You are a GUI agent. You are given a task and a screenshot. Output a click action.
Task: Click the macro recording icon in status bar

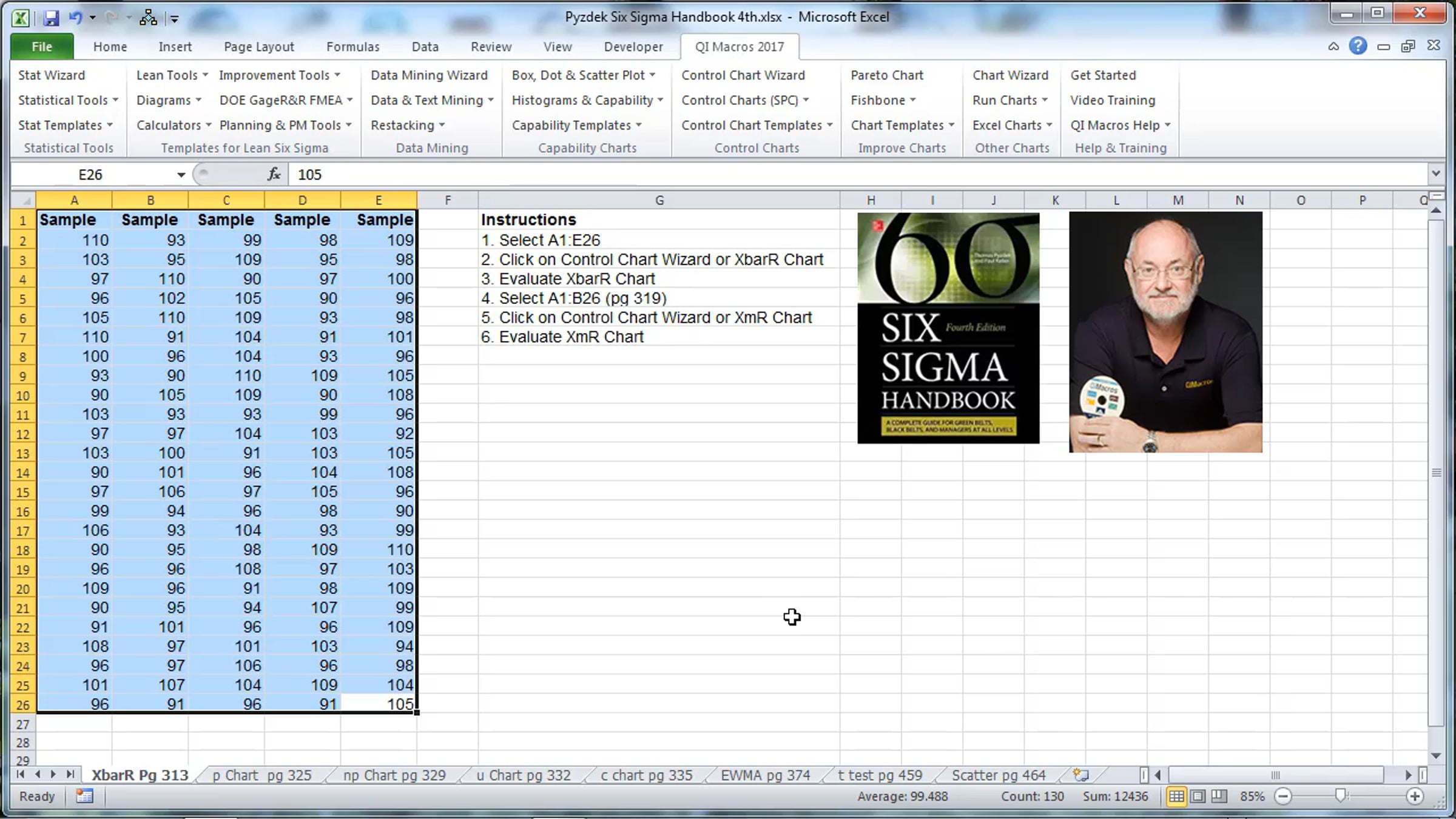(84, 796)
